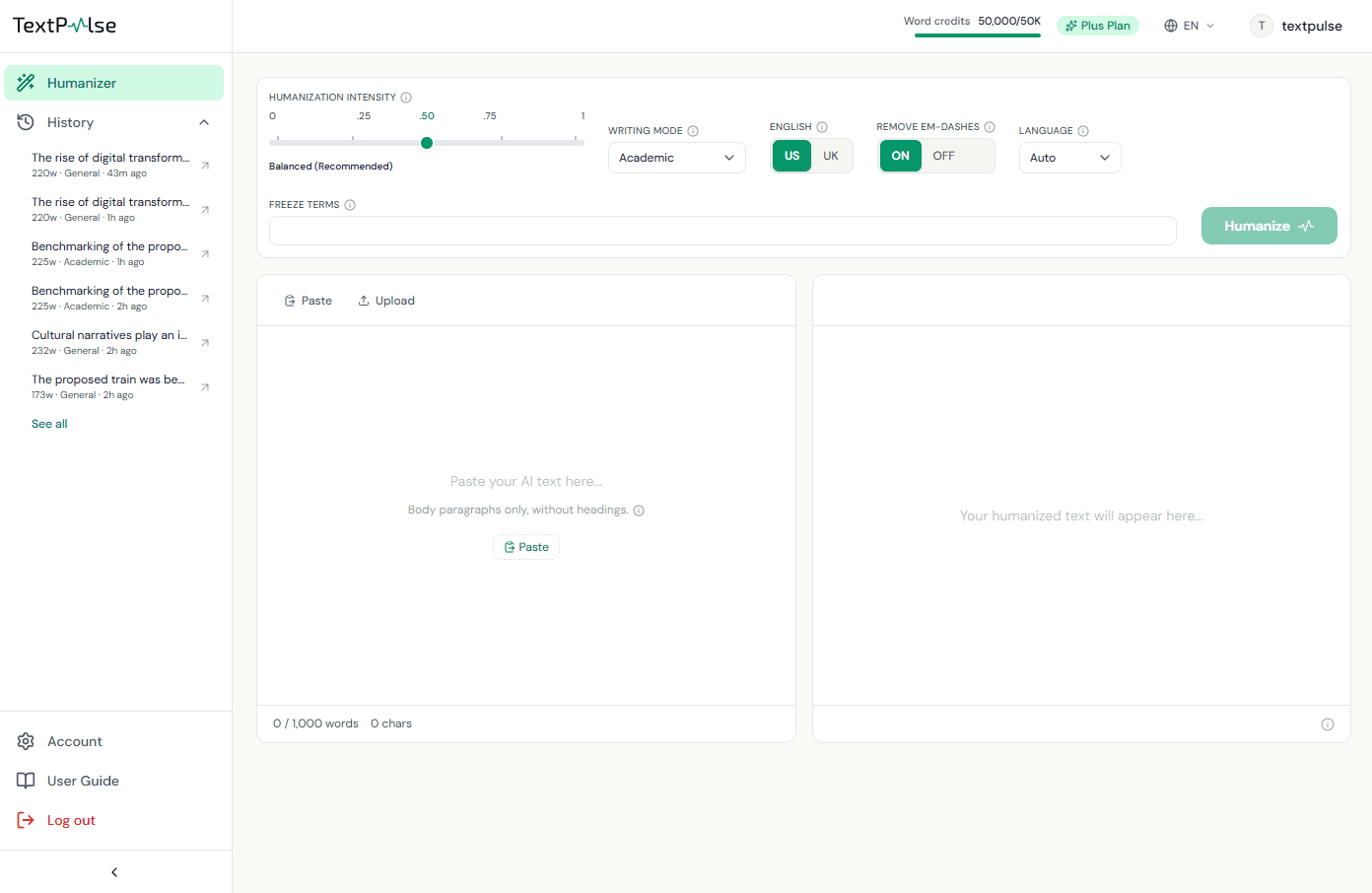1372x893 pixels.
Task: Click the Account gear icon
Action: [26, 741]
